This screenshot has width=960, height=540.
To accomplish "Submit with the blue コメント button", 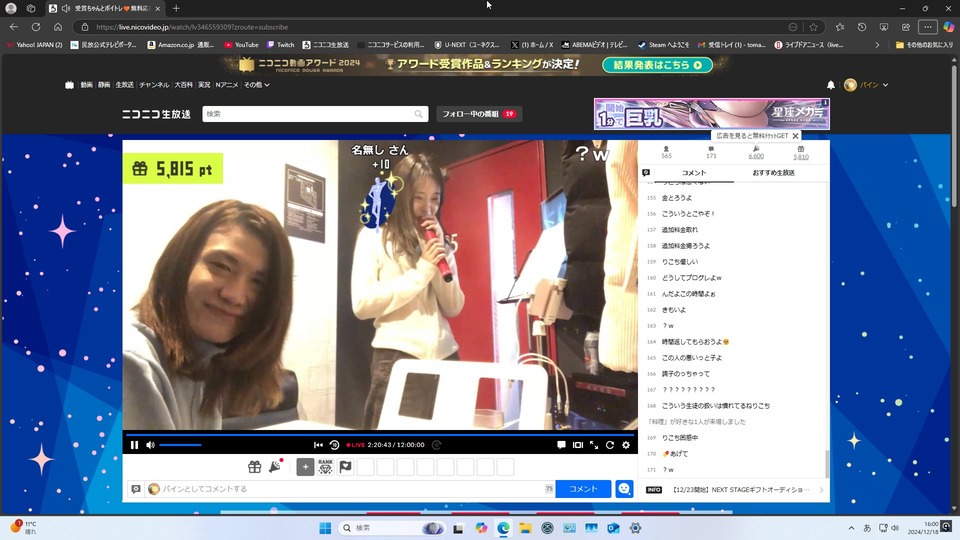I will coord(583,489).
